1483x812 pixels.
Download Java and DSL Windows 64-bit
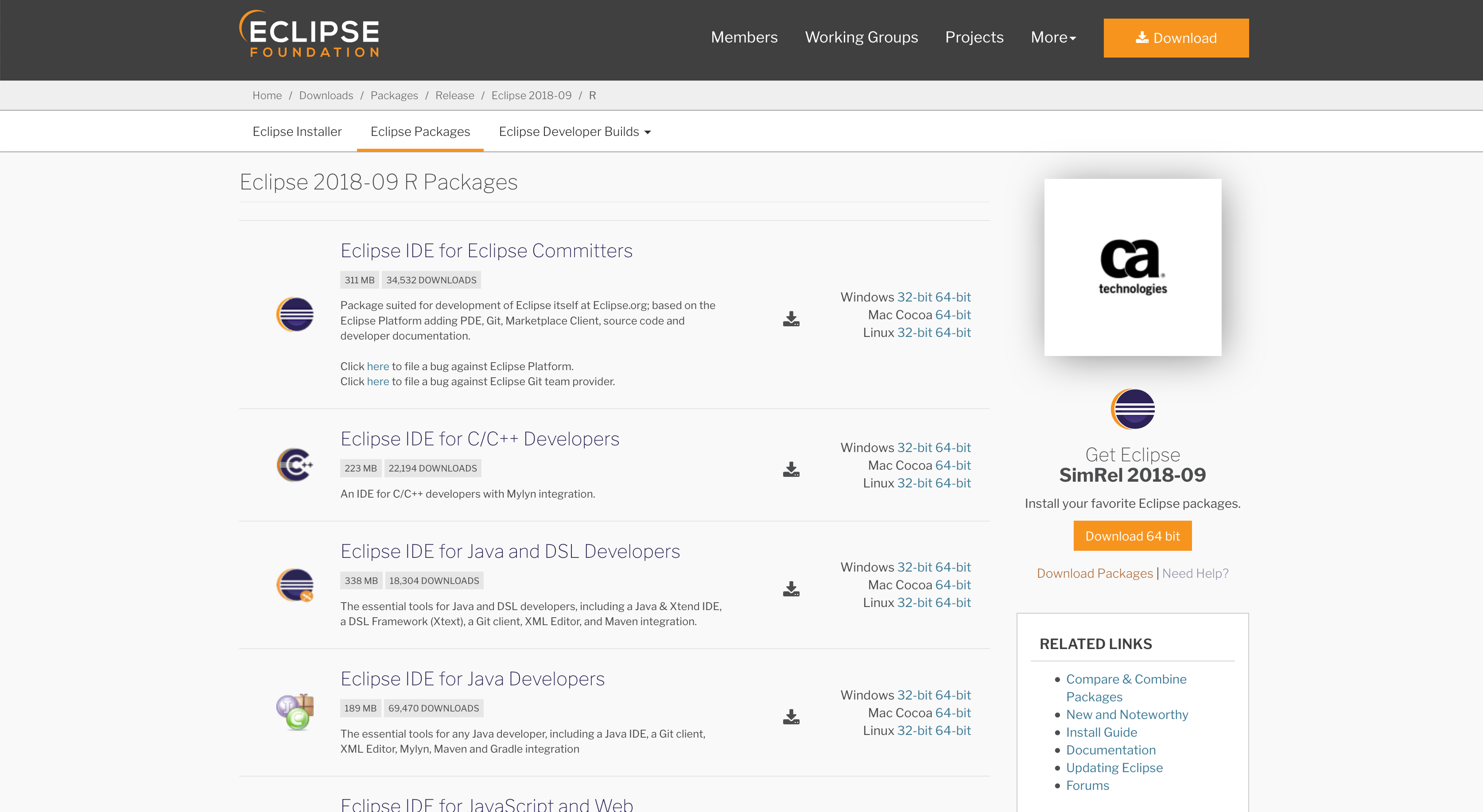tap(953, 568)
